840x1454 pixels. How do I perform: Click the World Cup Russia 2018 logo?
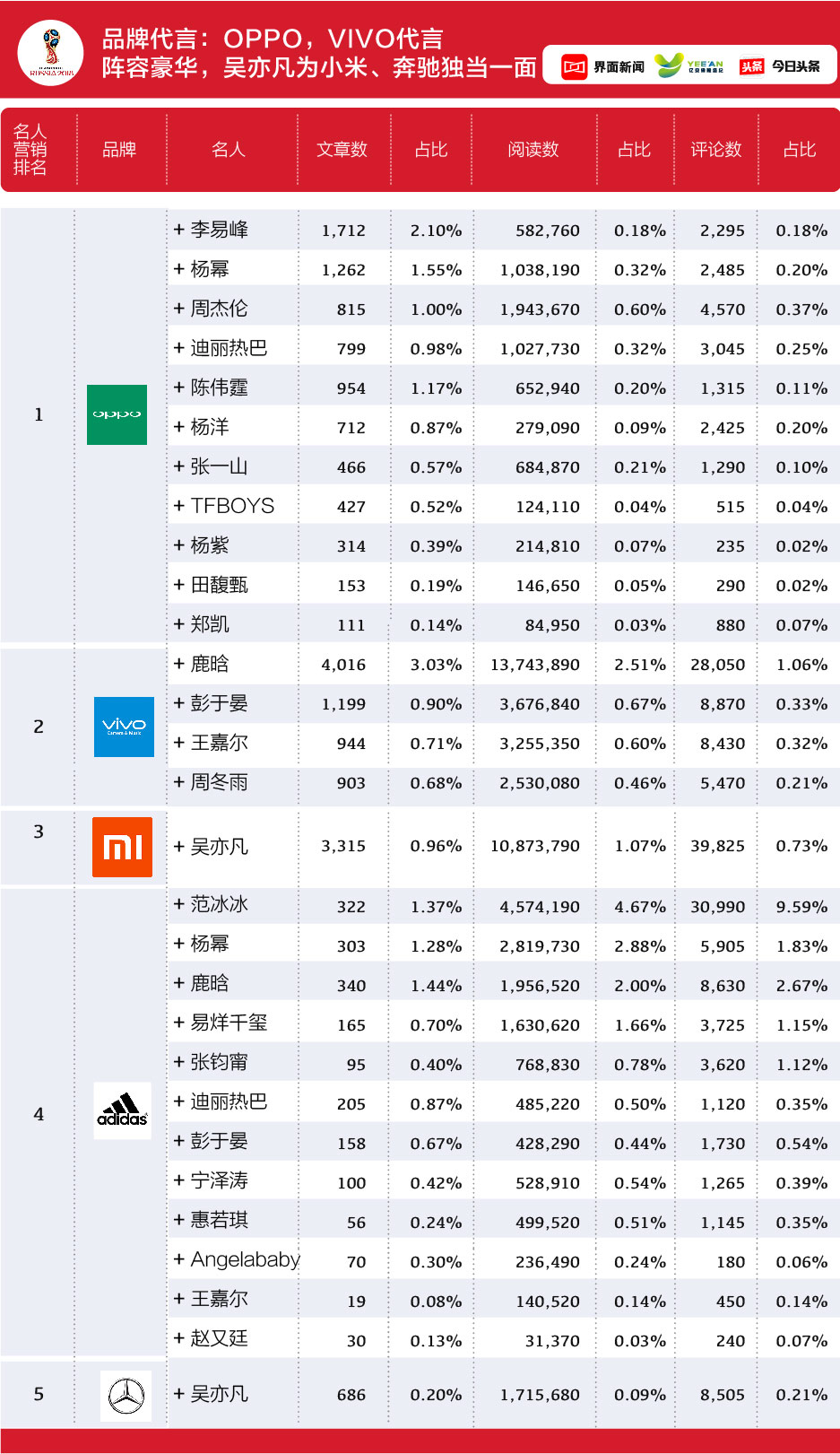click(50, 53)
